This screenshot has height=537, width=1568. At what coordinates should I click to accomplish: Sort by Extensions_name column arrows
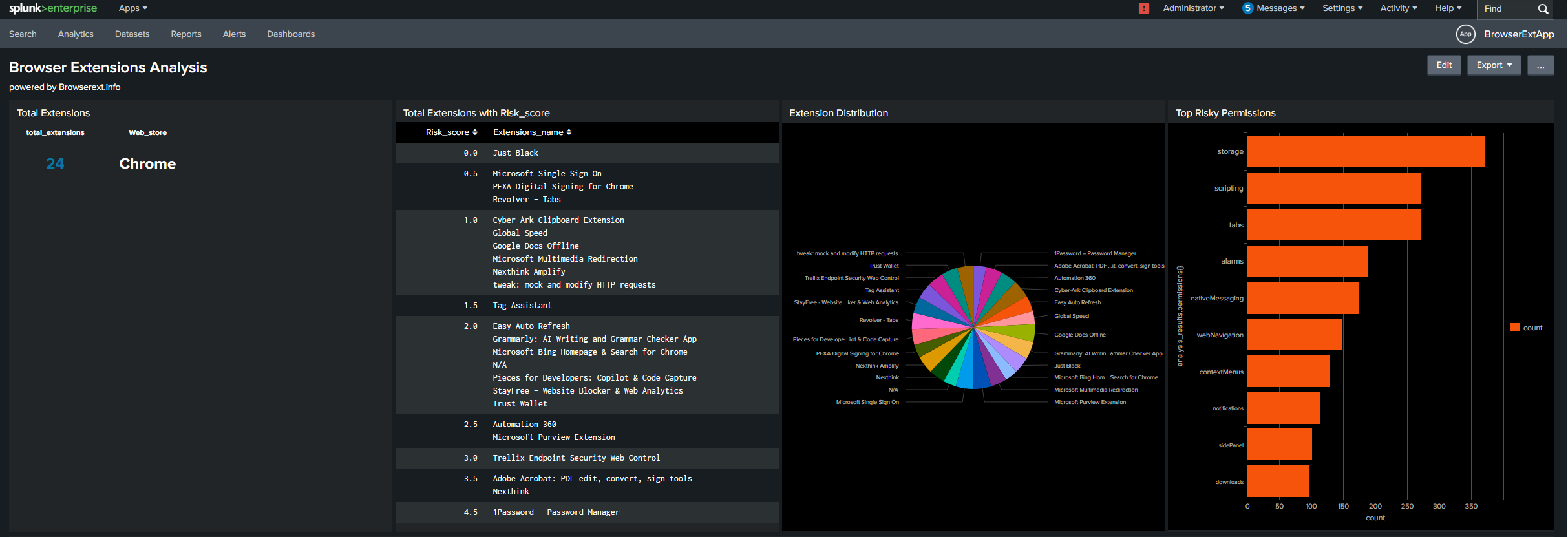point(569,132)
